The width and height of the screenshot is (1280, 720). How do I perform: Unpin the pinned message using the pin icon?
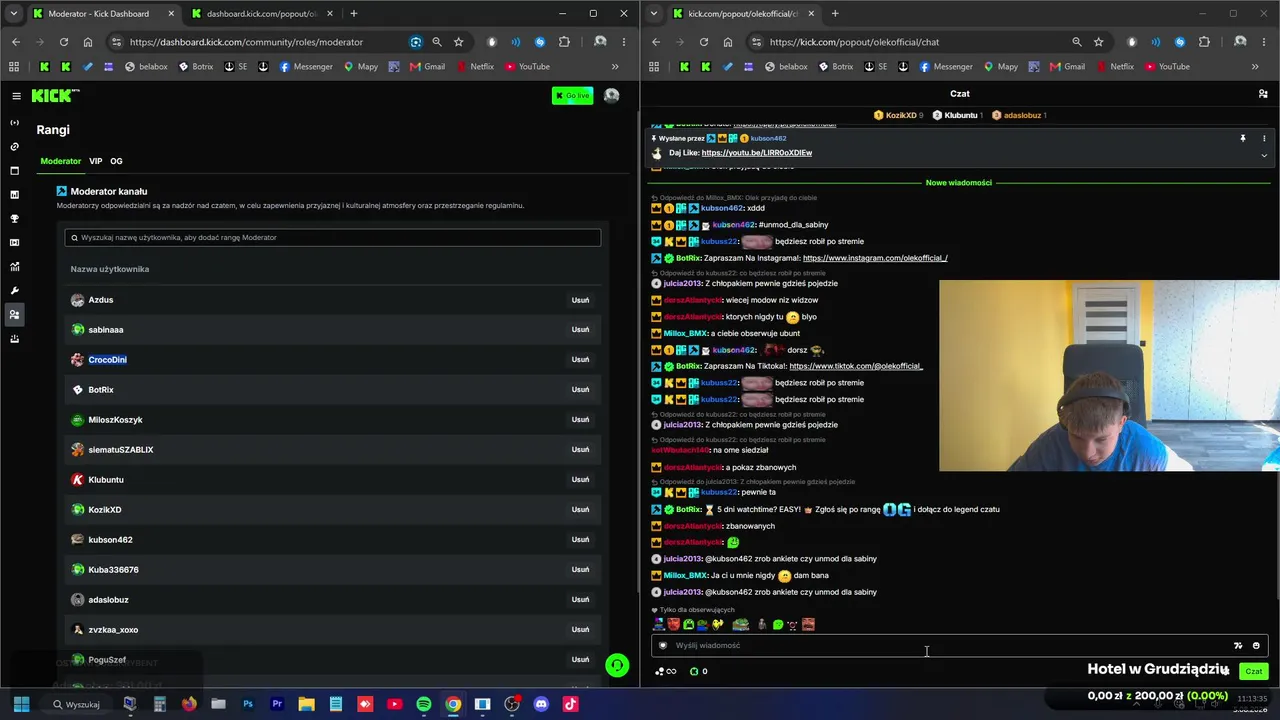[x=1243, y=138]
